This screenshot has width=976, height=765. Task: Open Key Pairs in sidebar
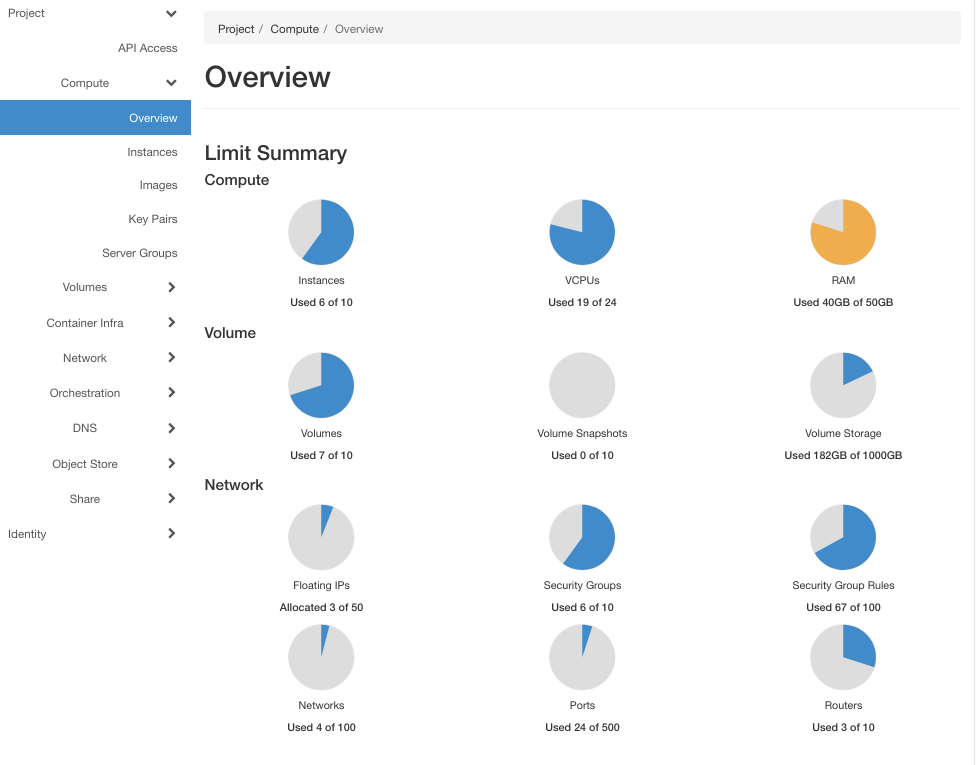click(153, 219)
